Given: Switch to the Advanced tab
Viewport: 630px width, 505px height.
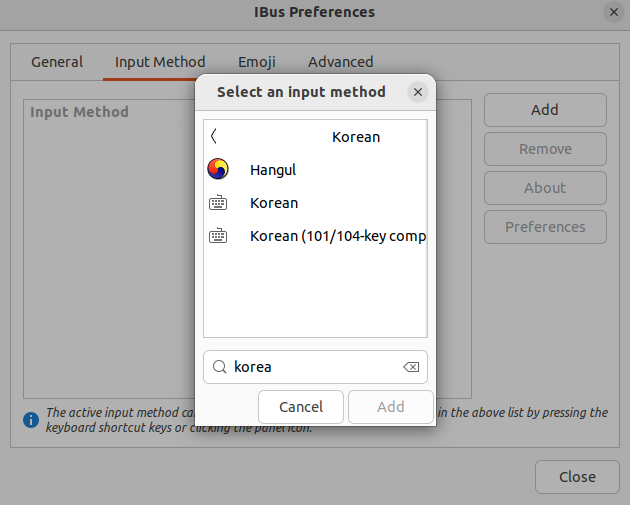Looking at the screenshot, I should pyautogui.click(x=341, y=62).
